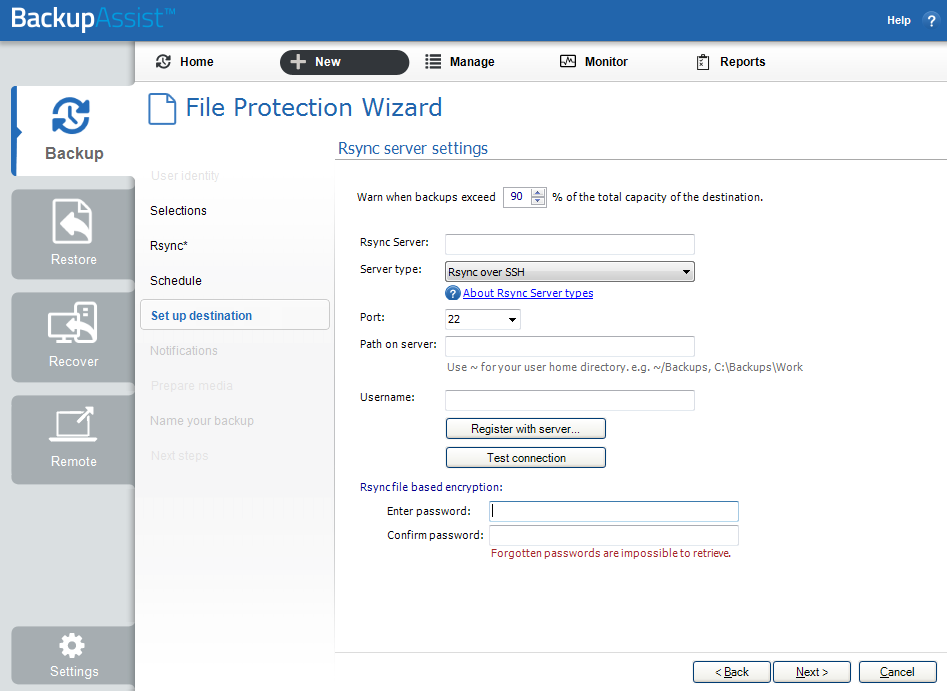Click the New plus icon

[298, 62]
